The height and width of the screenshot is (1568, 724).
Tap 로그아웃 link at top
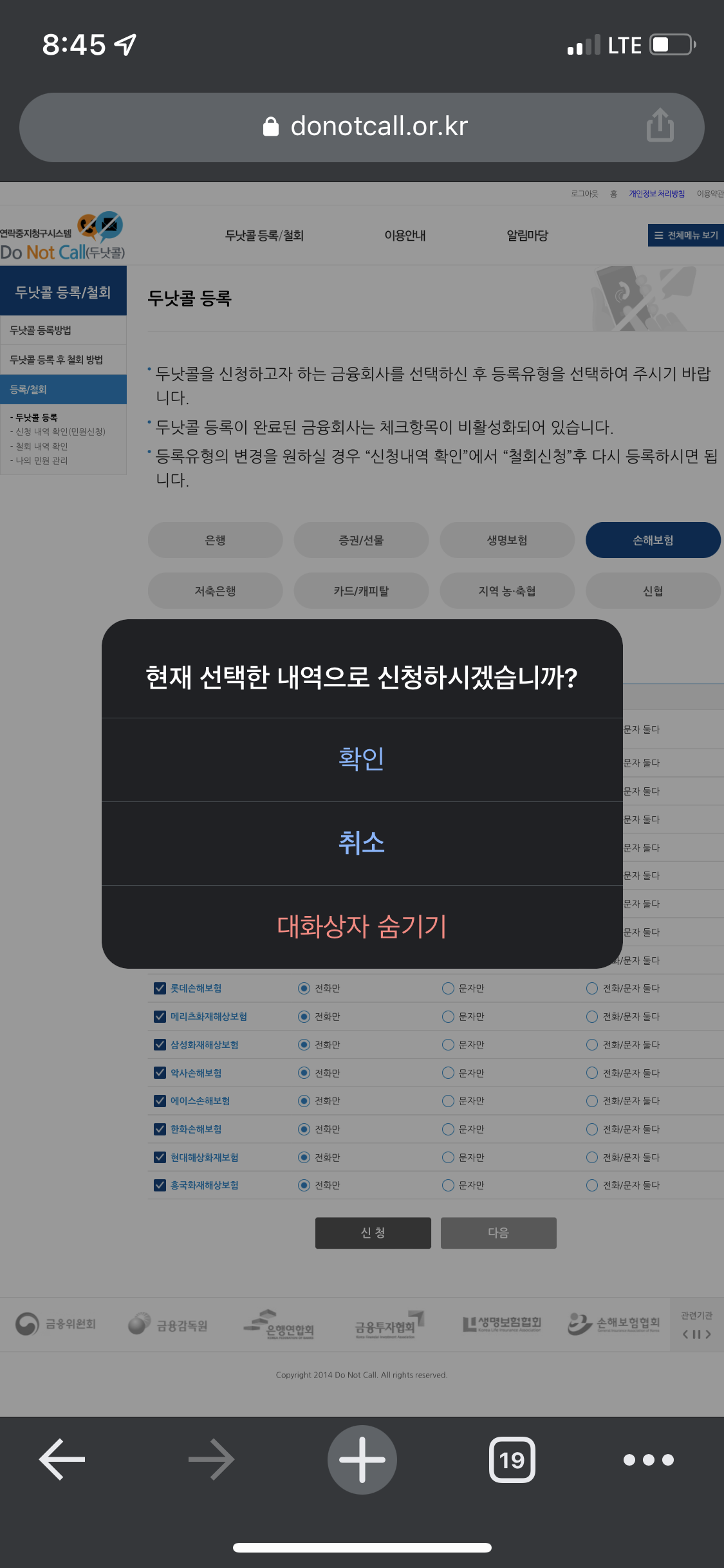[x=584, y=194]
